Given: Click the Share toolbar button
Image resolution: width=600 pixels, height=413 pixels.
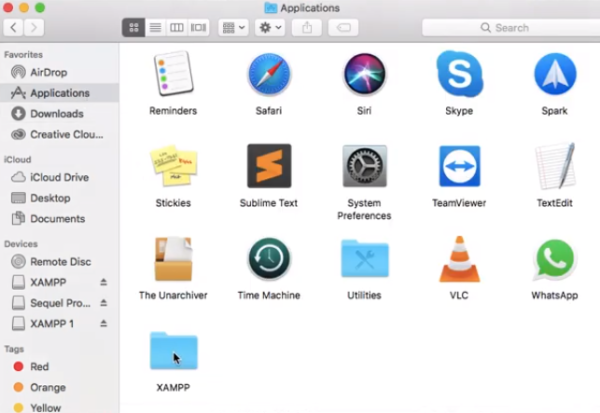Looking at the screenshot, I should click(x=307, y=28).
